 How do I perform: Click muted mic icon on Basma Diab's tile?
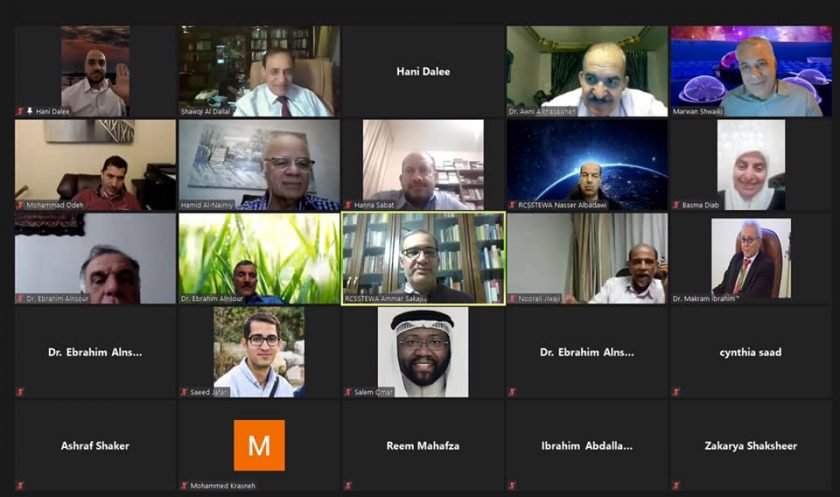click(676, 205)
